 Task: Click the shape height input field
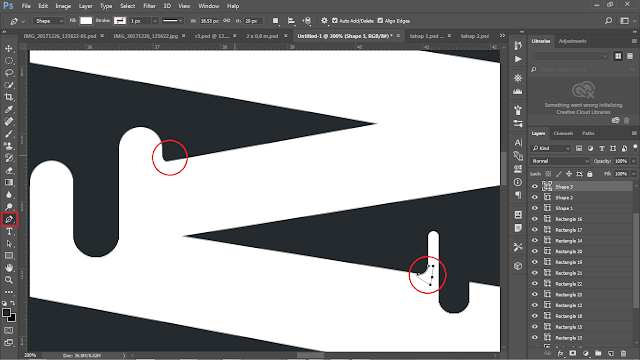point(253,21)
